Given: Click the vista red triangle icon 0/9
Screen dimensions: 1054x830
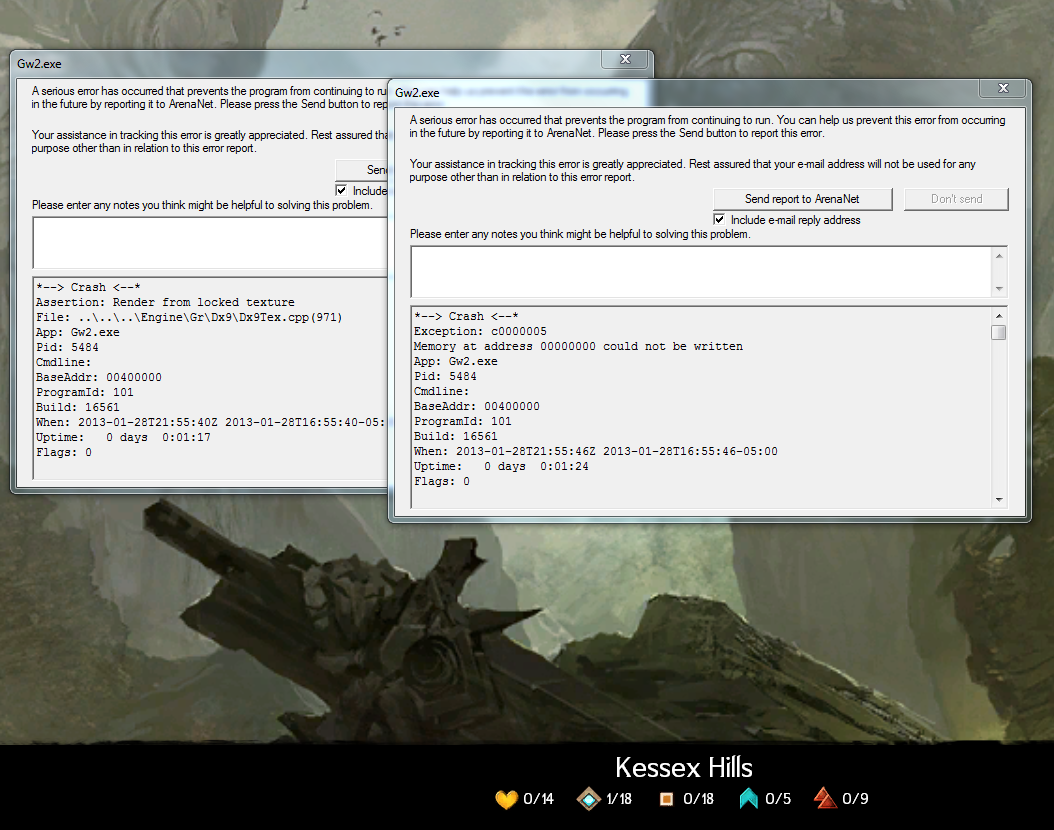Looking at the screenshot, I should tap(824, 798).
